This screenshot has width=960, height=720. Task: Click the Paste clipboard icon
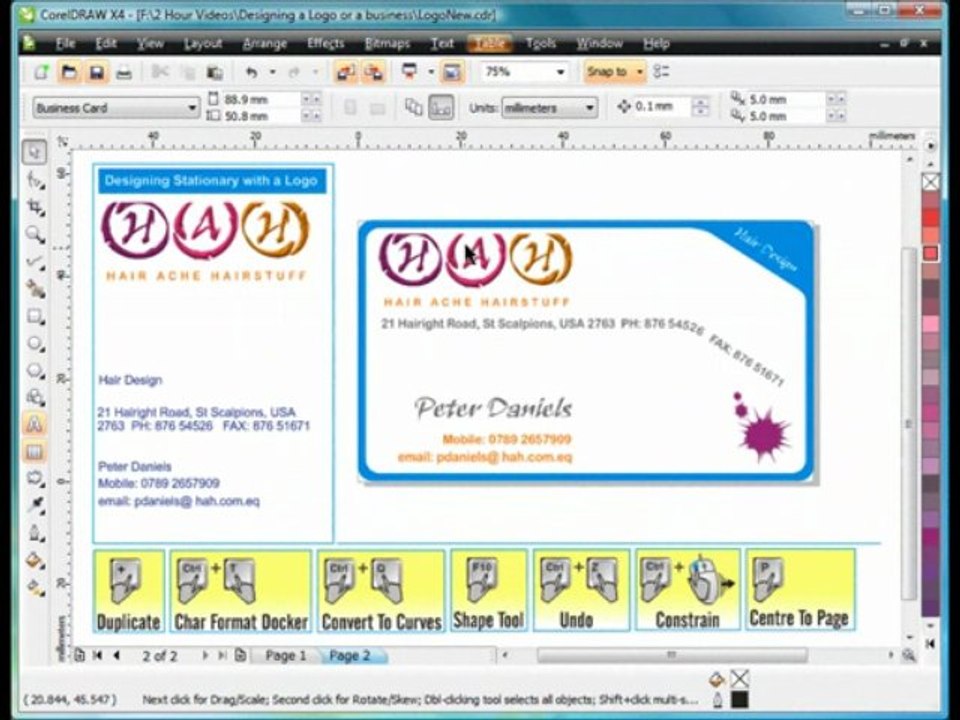point(214,72)
